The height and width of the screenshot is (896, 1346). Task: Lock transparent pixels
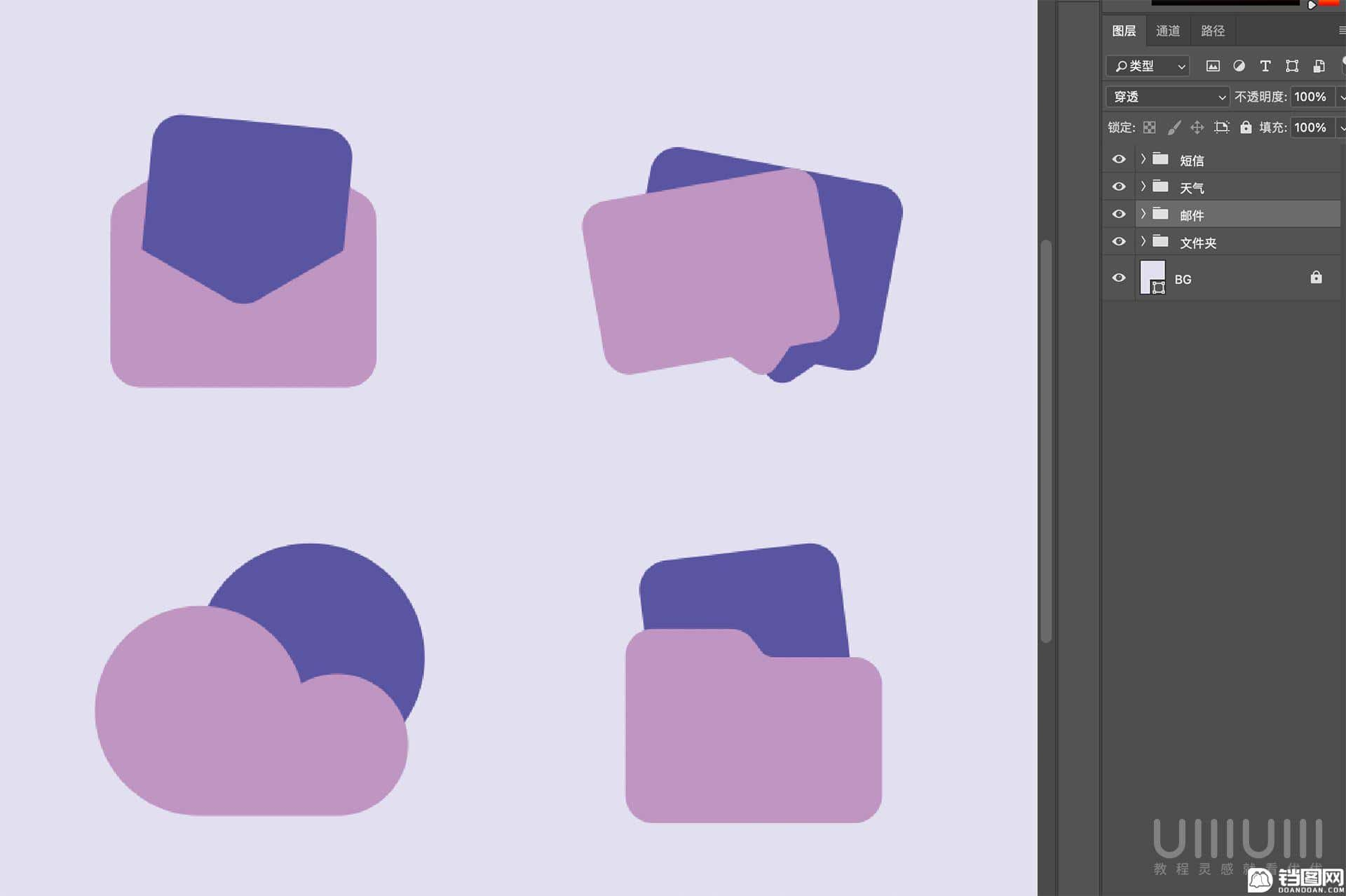click(x=1150, y=128)
